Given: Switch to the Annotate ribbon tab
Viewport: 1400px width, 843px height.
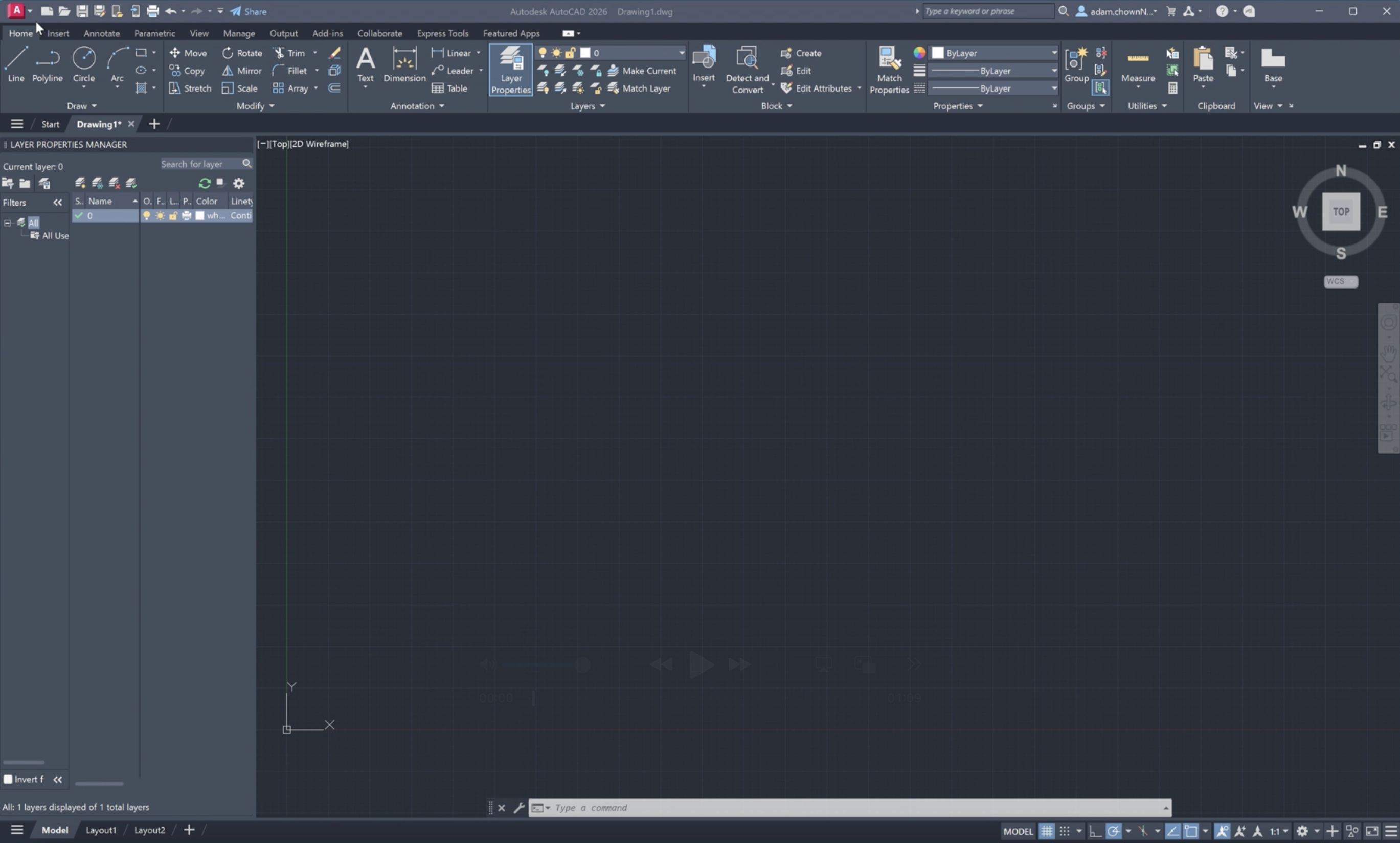Looking at the screenshot, I should tap(101, 33).
